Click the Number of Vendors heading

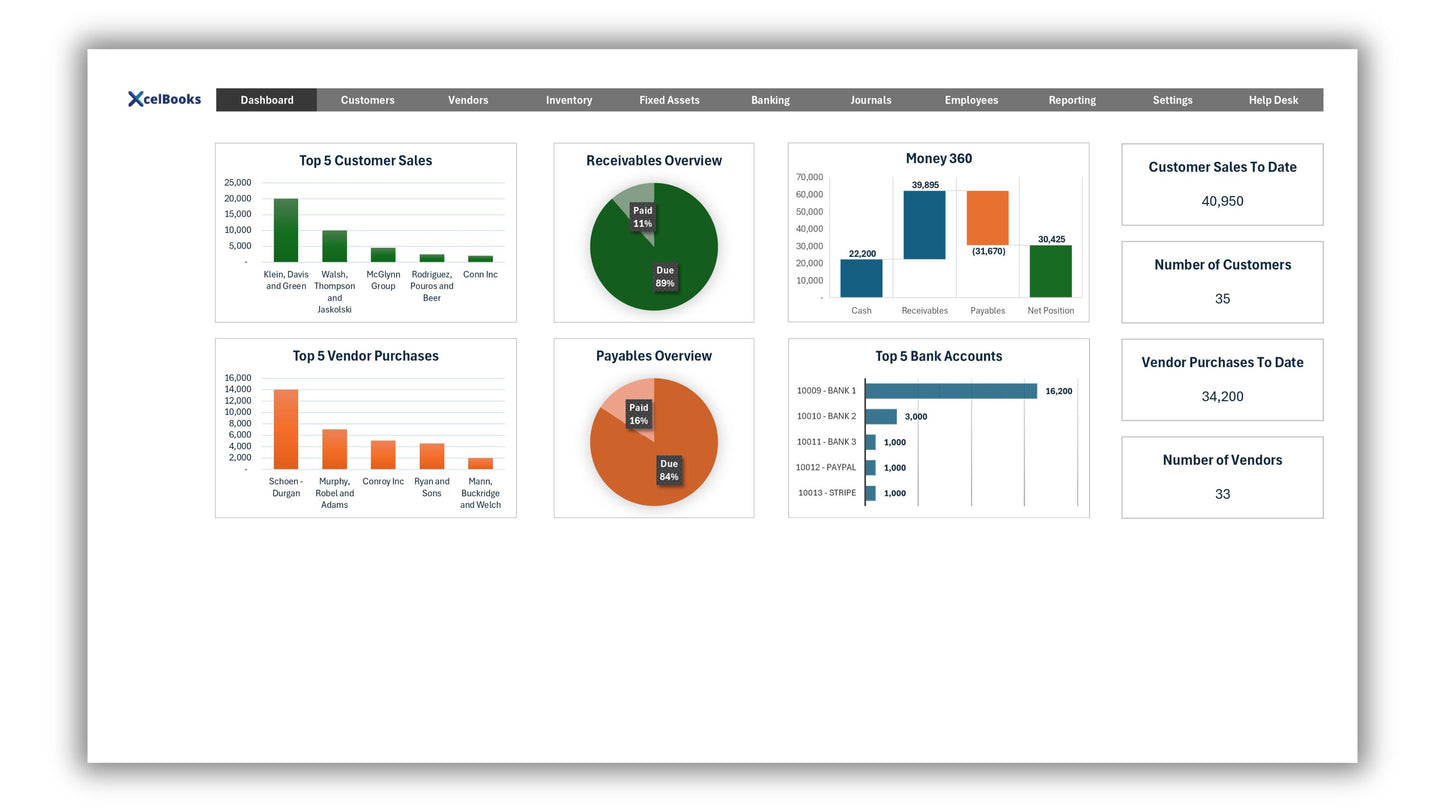pyautogui.click(x=1222, y=460)
